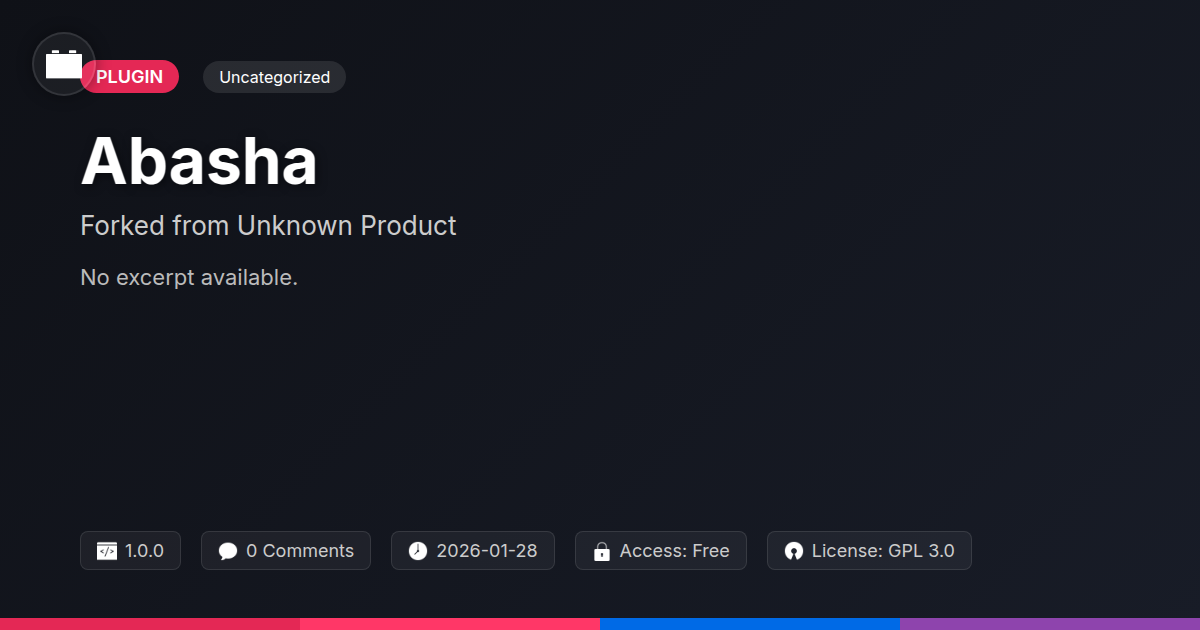Click the Forked from Unknown Product subtitle
The height and width of the screenshot is (630, 1200).
tap(268, 226)
